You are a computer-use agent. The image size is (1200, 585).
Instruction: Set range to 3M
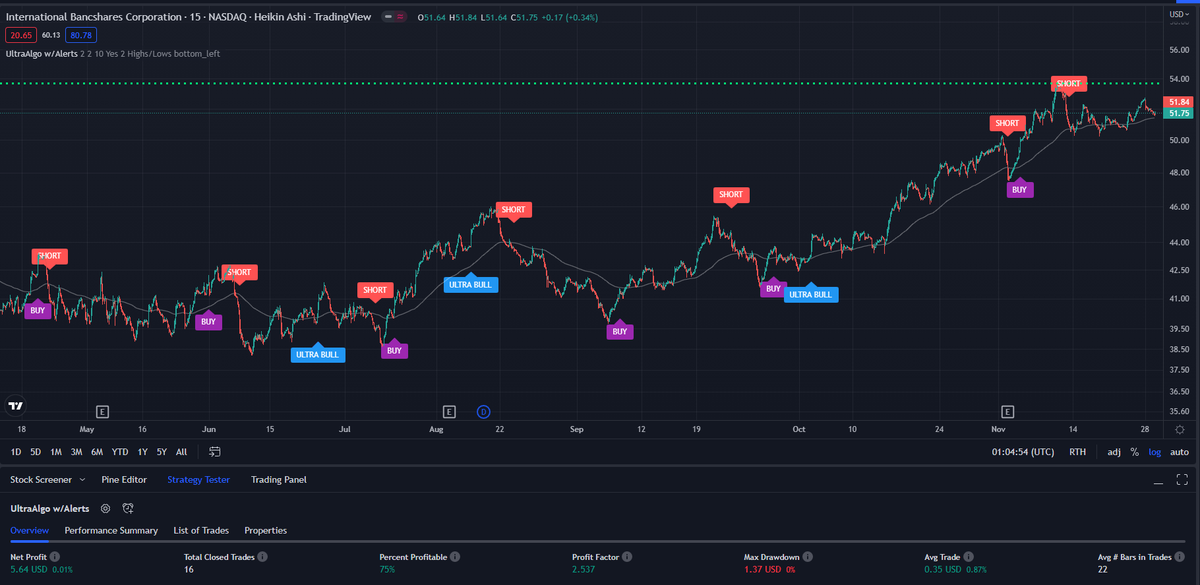77,452
